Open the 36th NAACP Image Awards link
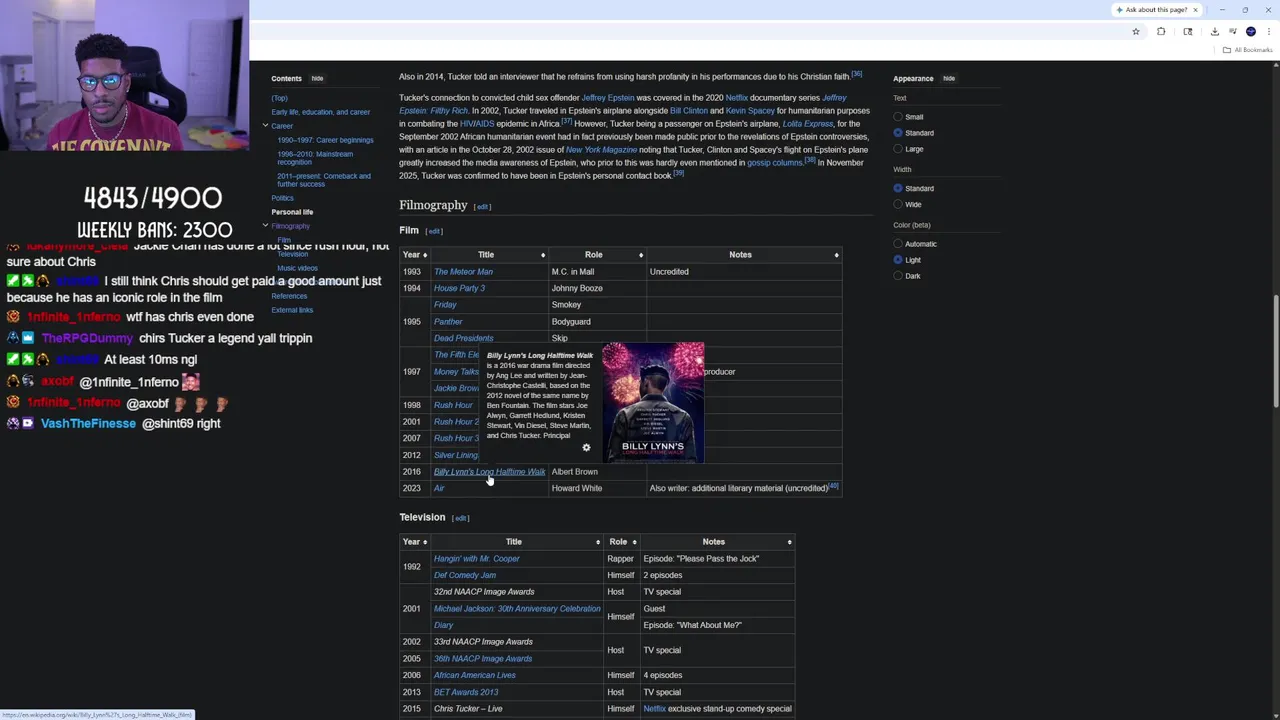The width and height of the screenshot is (1280, 720). (483, 659)
